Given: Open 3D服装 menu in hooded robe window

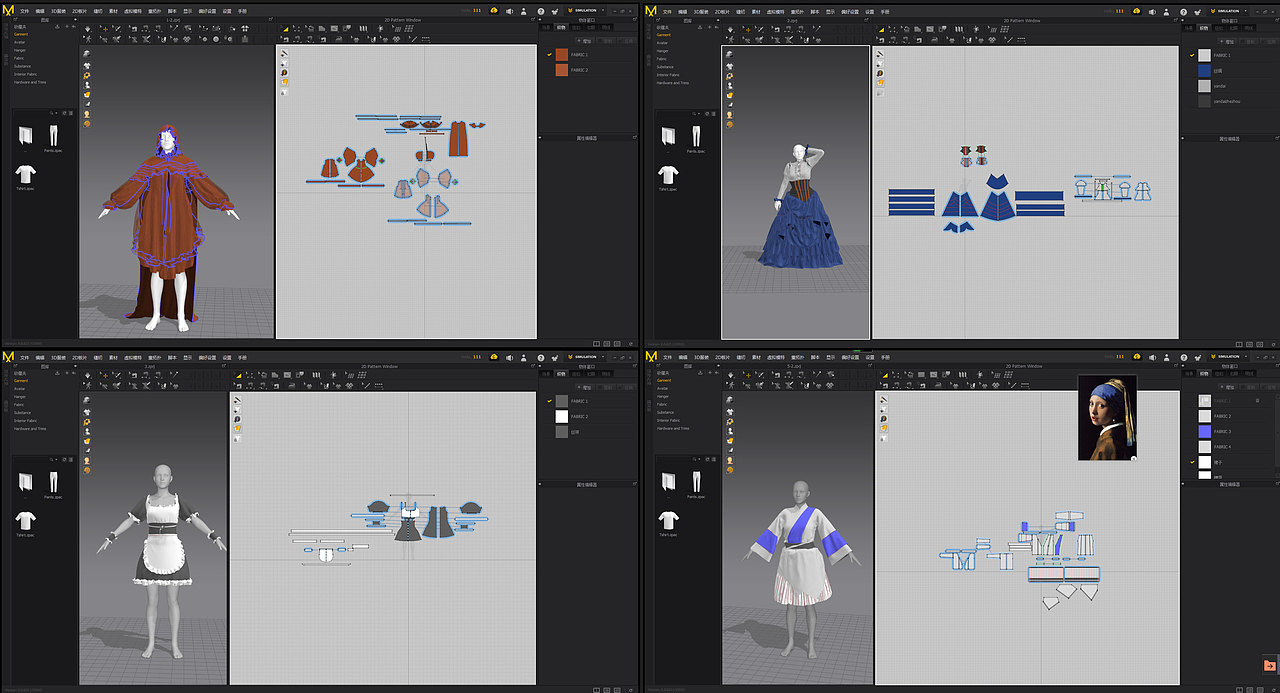Looking at the screenshot, I should pyautogui.click(x=59, y=10).
